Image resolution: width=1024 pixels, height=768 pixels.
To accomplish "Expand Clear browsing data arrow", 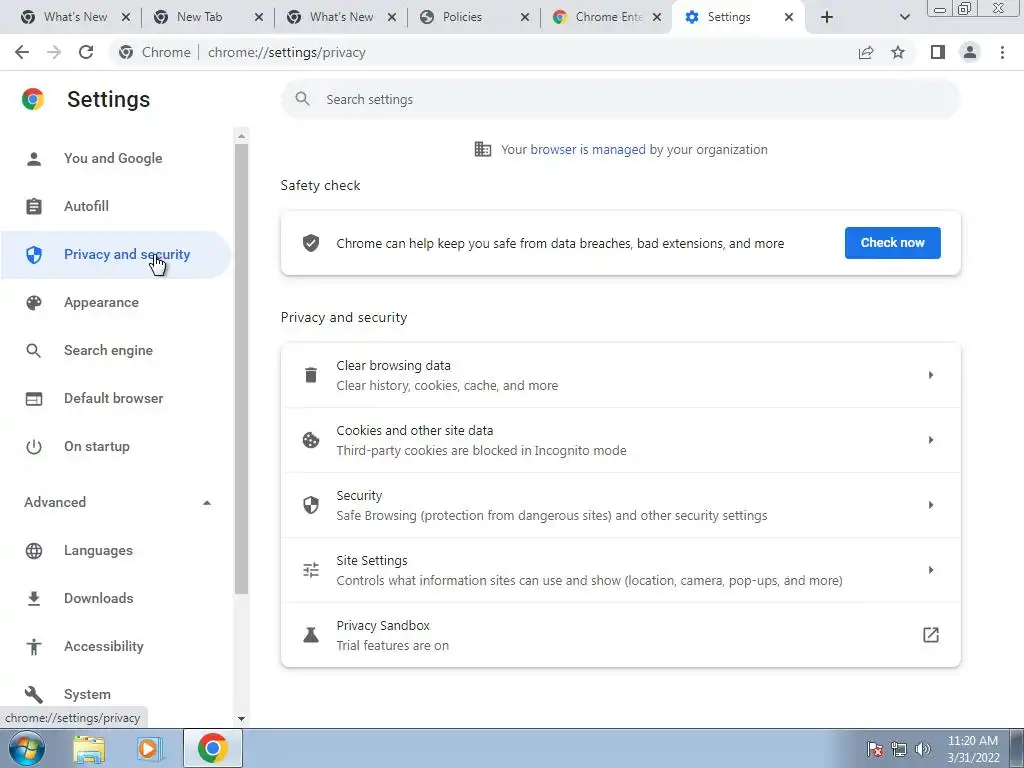I will tap(931, 375).
